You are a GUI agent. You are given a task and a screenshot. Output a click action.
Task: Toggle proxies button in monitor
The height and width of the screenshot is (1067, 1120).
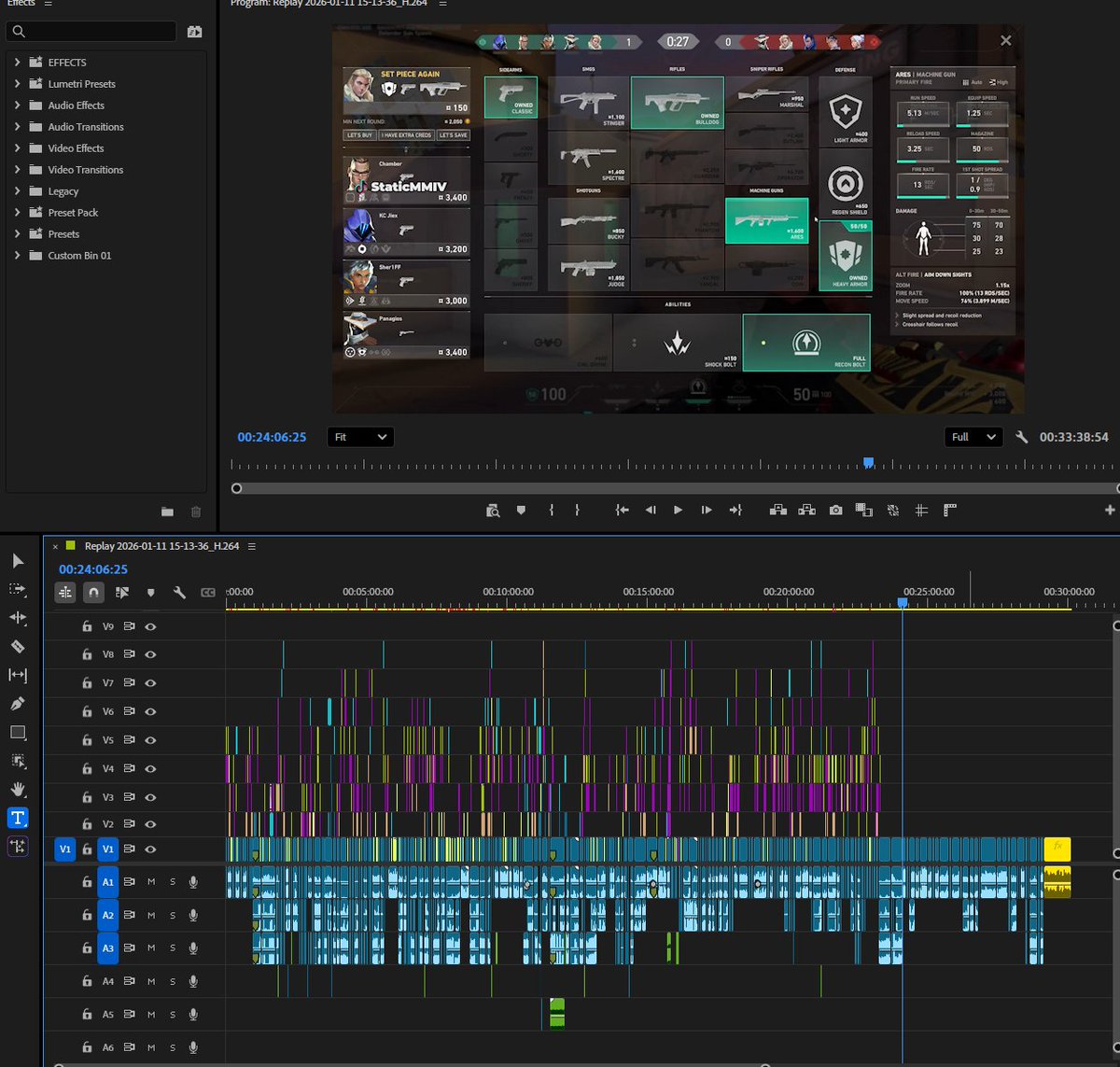[x=893, y=510]
